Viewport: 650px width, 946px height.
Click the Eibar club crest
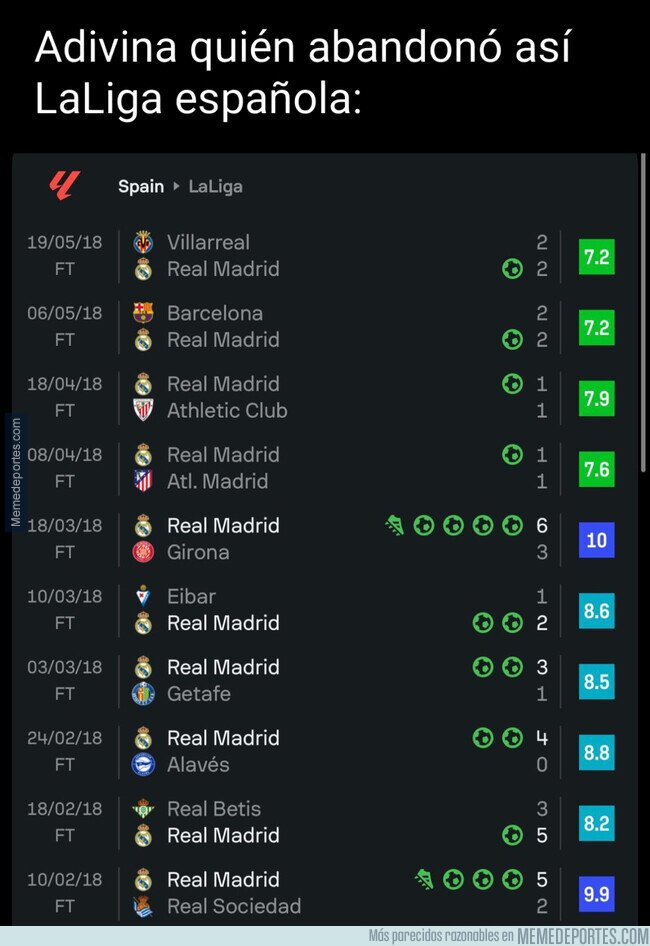pyautogui.click(x=143, y=596)
